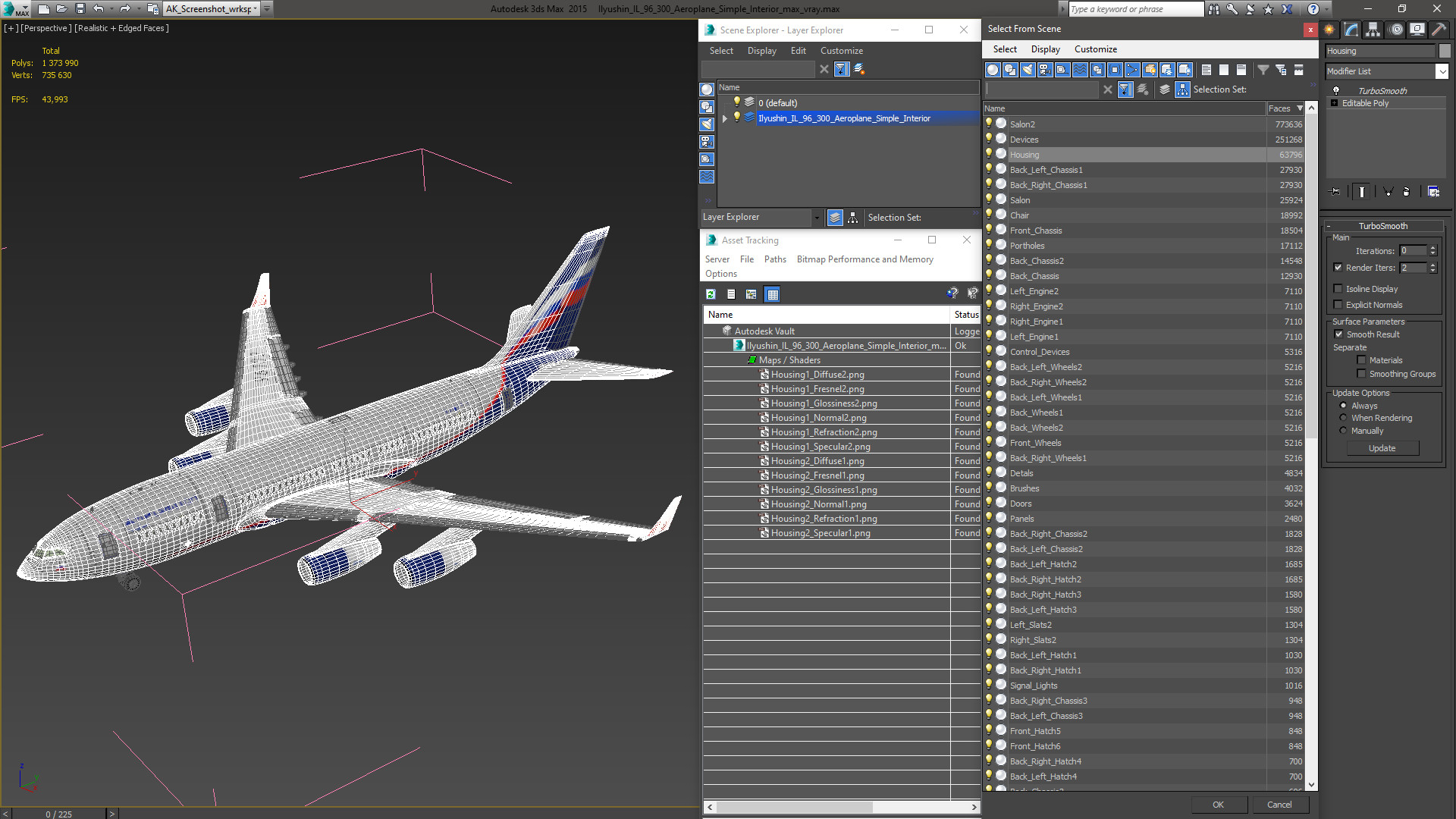Click Cancel in Select From Scene
The height and width of the screenshot is (819, 1456).
pyautogui.click(x=1279, y=805)
